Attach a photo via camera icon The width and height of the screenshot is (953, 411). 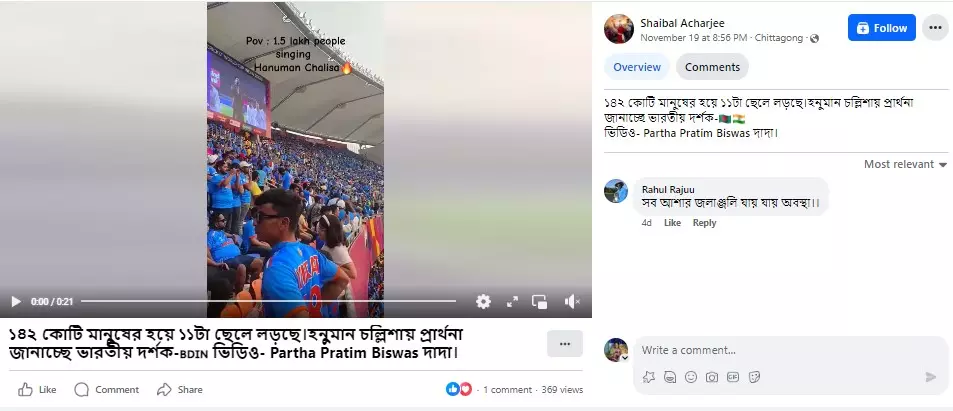pos(712,377)
